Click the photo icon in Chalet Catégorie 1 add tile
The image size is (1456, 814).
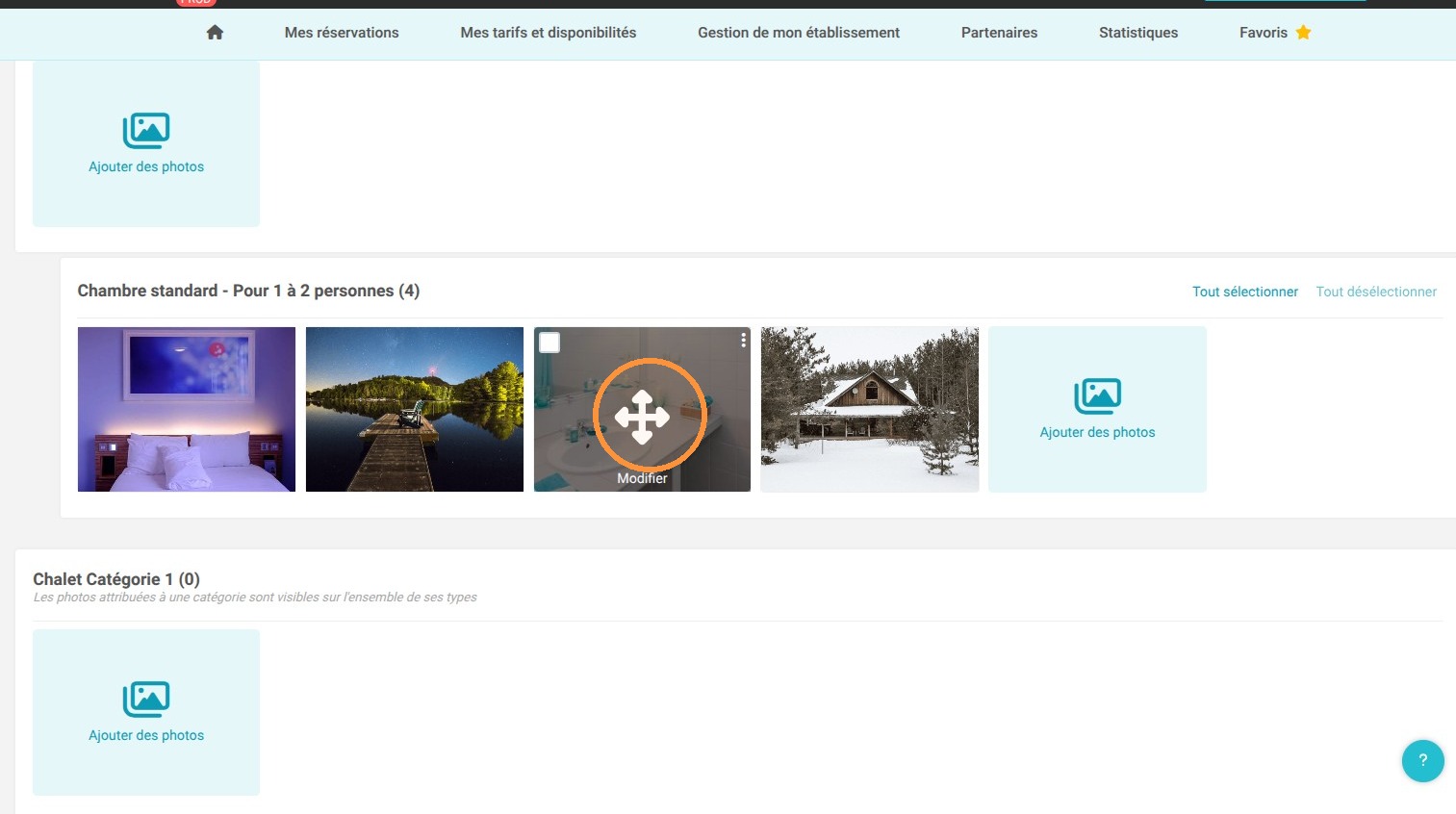click(146, 700)
